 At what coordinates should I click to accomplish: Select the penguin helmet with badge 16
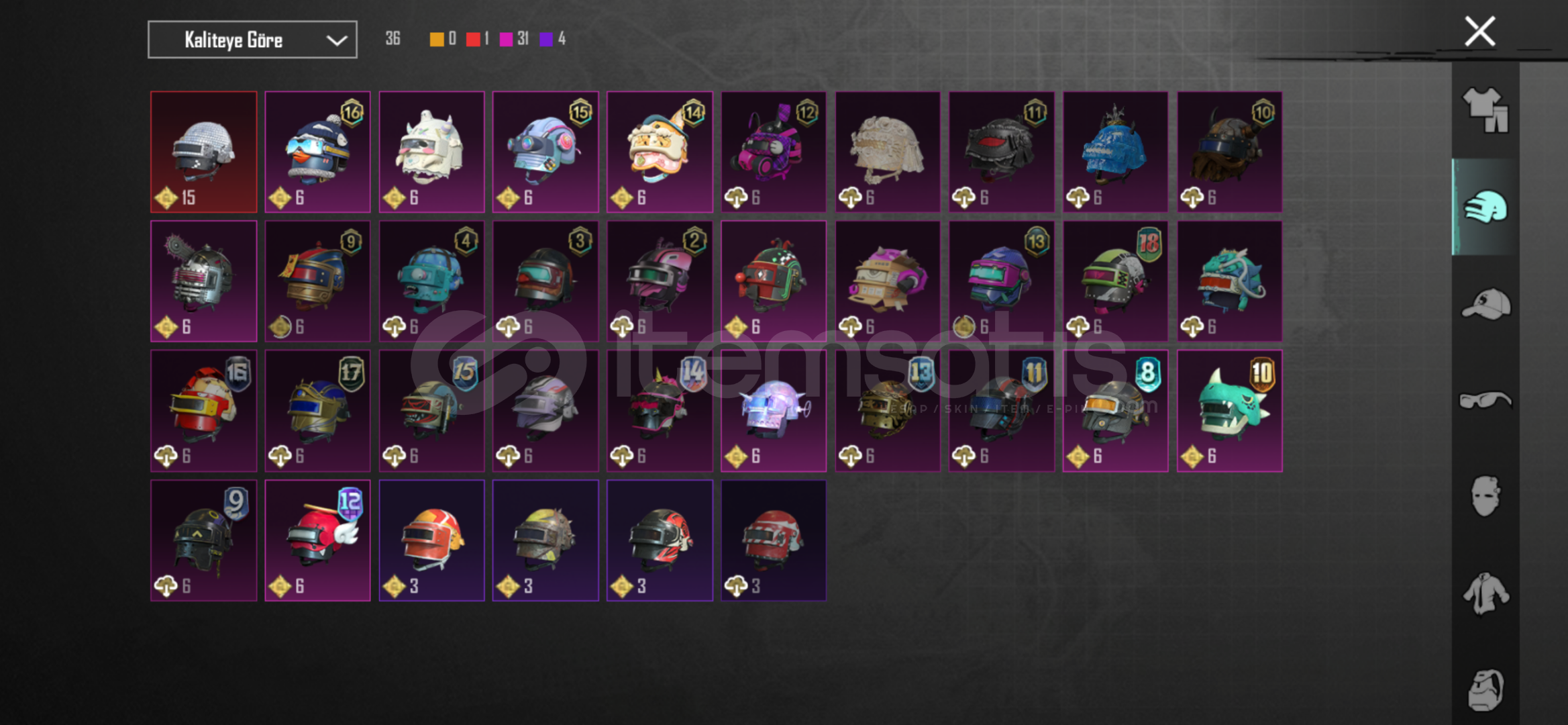(317, 152)
